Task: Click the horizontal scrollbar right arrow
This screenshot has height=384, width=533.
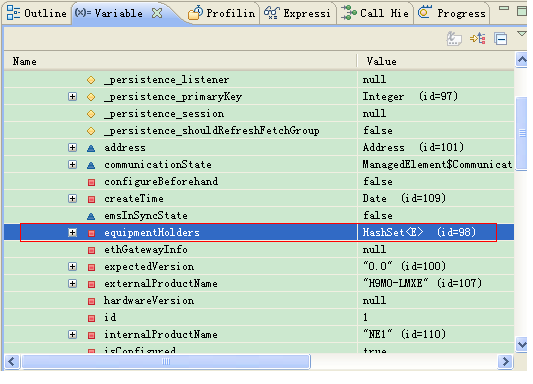Action: [x=505, y=361]
